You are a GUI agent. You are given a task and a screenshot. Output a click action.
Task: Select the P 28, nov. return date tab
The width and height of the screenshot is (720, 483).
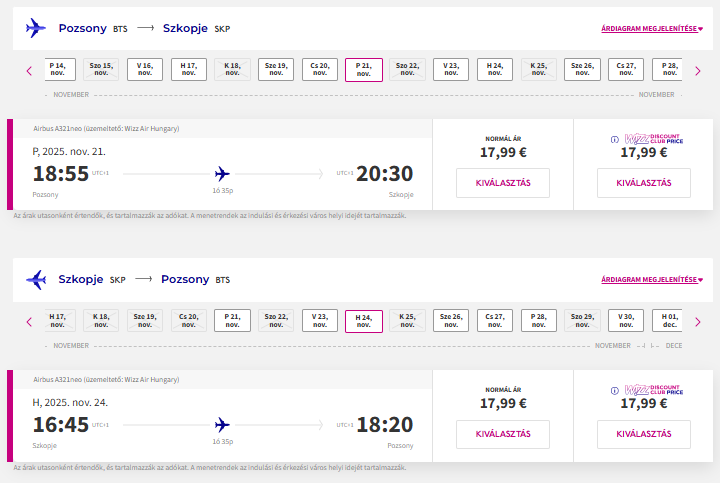539,321
